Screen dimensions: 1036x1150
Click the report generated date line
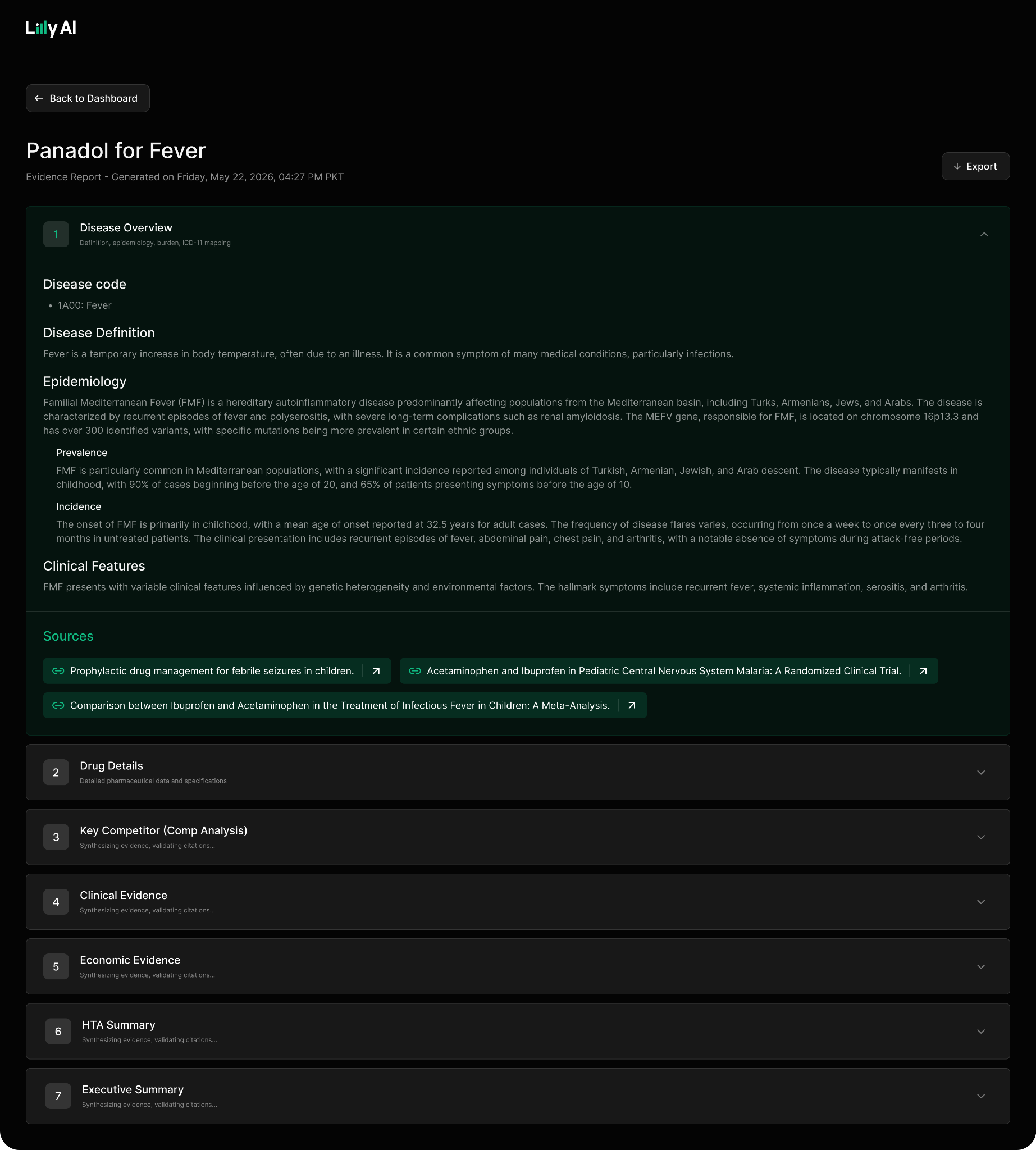coord(184,177)
